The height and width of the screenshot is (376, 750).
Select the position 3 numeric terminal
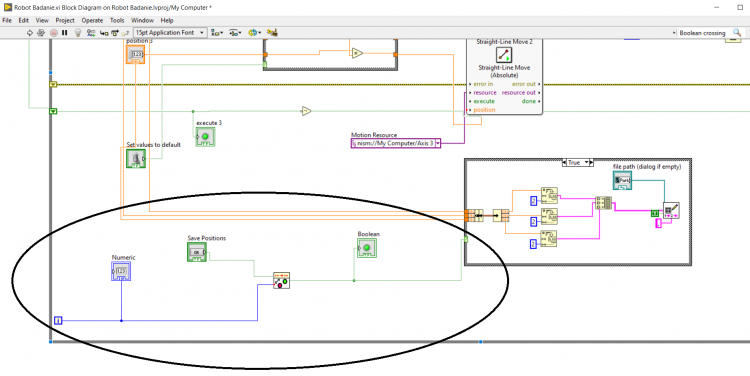tap(135, 55)
